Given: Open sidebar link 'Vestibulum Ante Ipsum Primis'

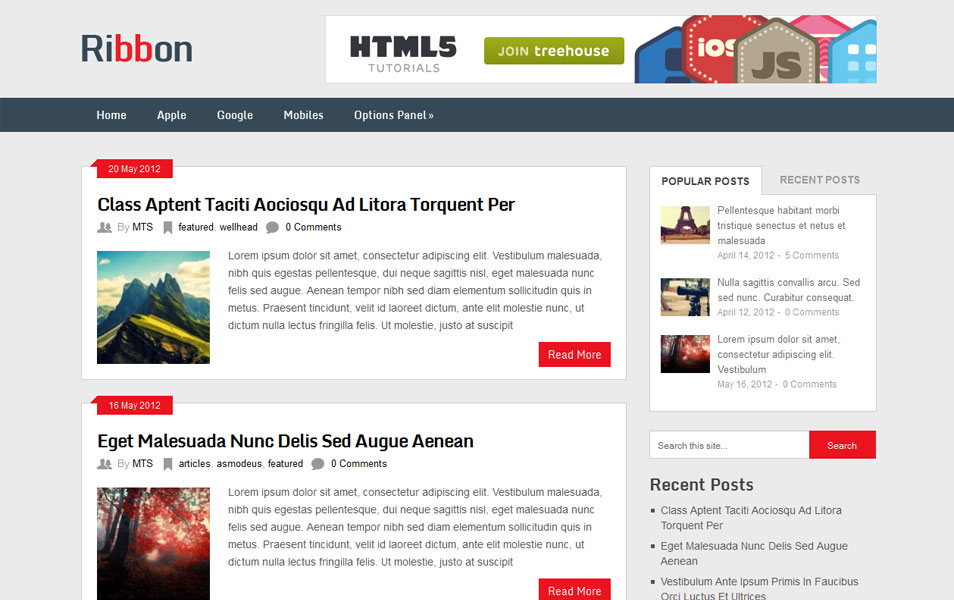Looking at the screenshot, I should coord(759,588).
